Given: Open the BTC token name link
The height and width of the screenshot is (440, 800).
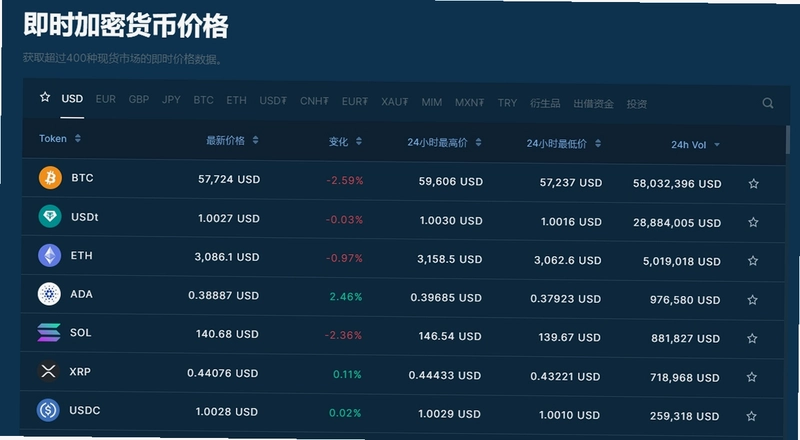Looking at the screenshot, I should tap(82, 178).
